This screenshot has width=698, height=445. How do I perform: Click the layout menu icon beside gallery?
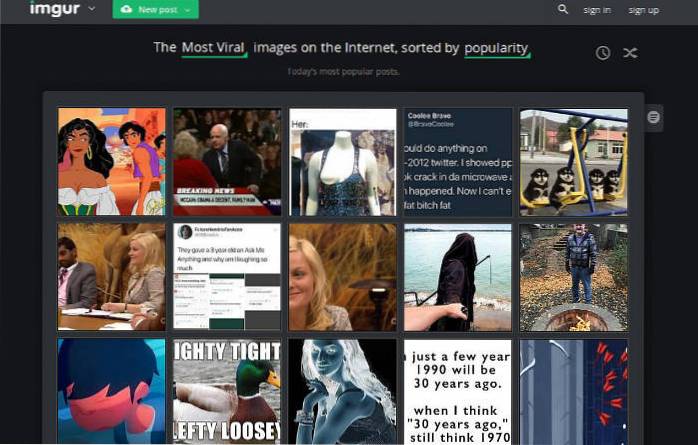[x=653, y=117]
